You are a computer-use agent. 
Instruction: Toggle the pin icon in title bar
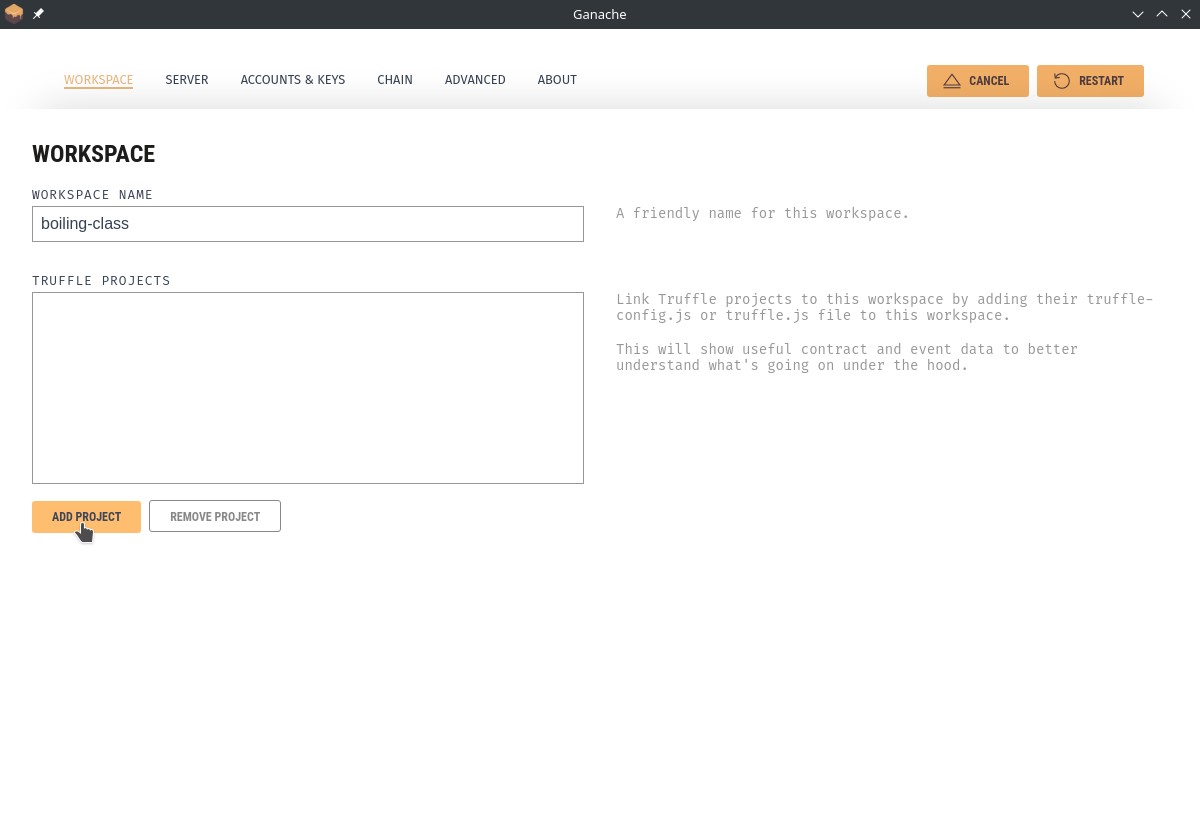(38, 14)
